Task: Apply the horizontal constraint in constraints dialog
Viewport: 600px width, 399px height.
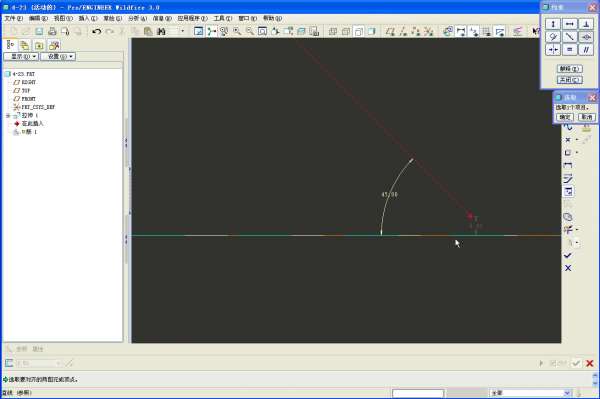Action: point(570,24)
